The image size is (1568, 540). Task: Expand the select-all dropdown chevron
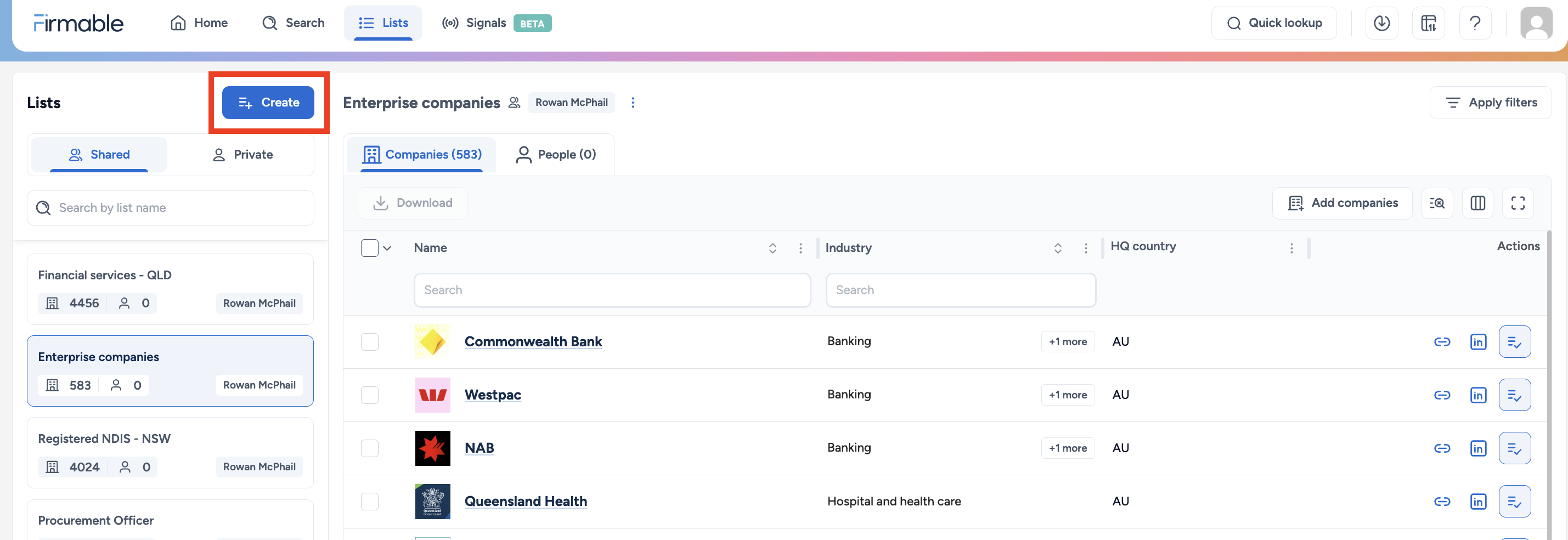pos(387,248)
